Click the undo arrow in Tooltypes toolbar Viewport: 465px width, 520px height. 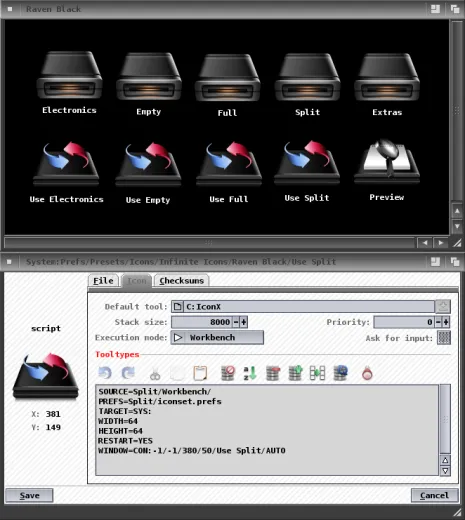pos(105,373)
